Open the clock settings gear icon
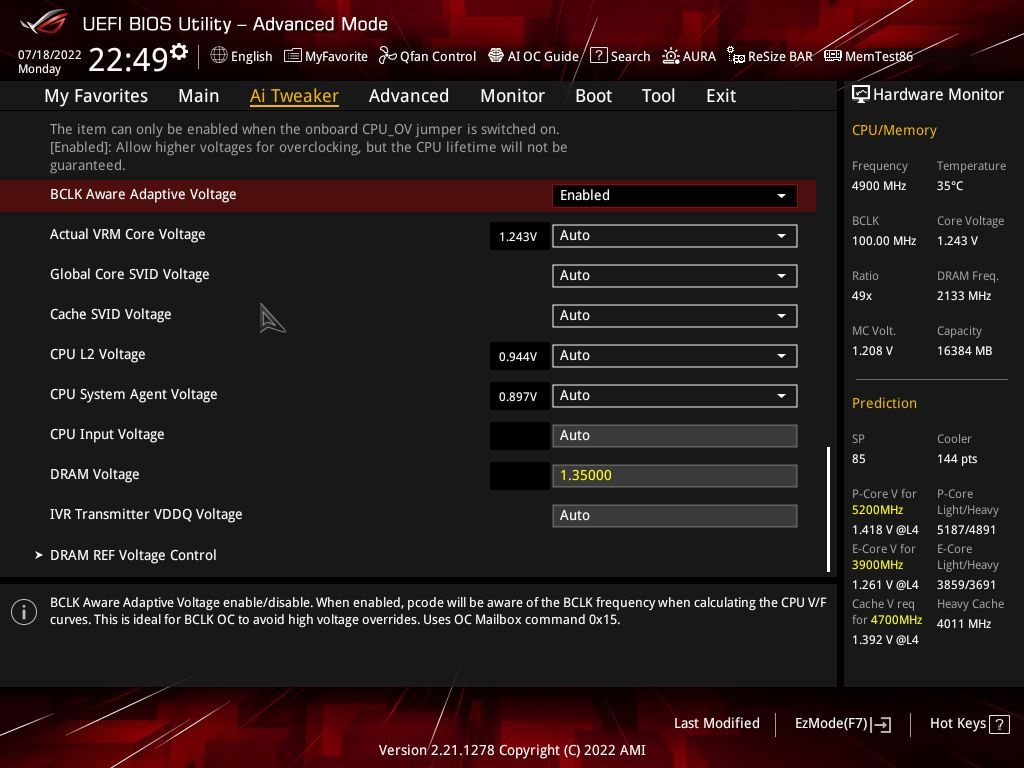 point(178,52)
